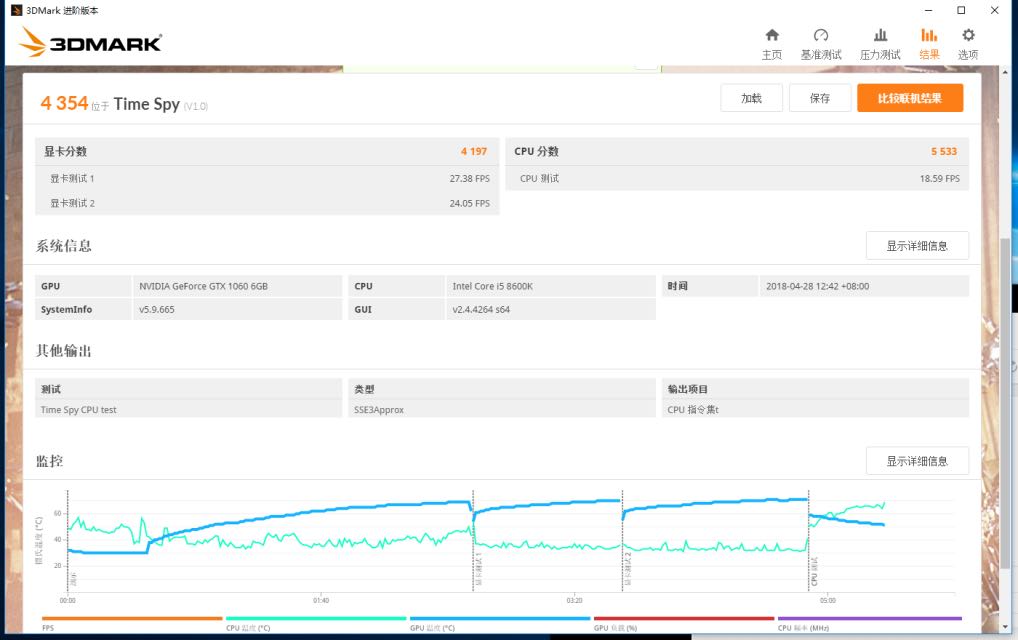
Task: Click the 03:20 time axis label
Action: (x=574, y=600)
